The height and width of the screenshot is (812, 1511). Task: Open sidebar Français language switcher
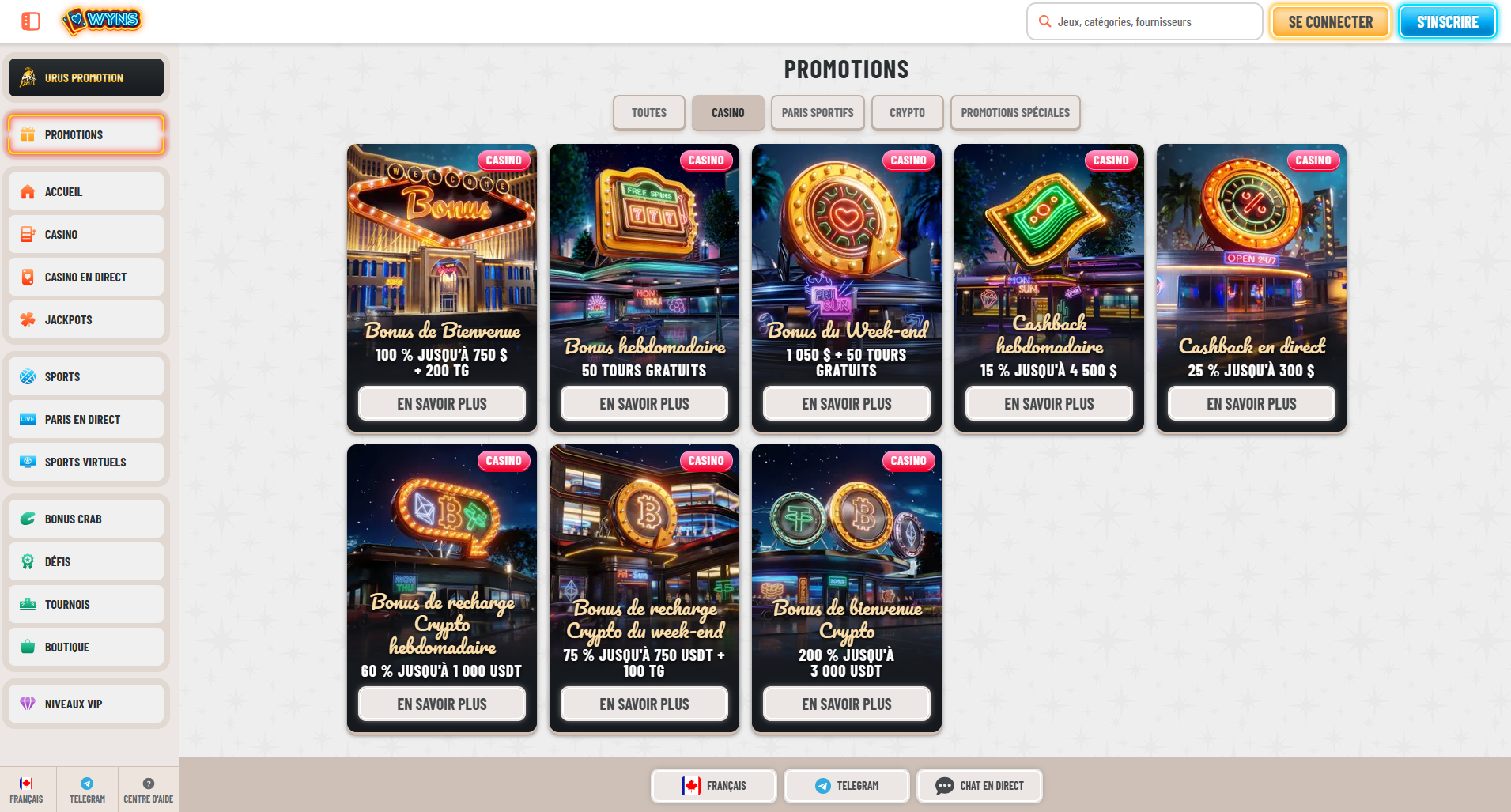(27, 790)
